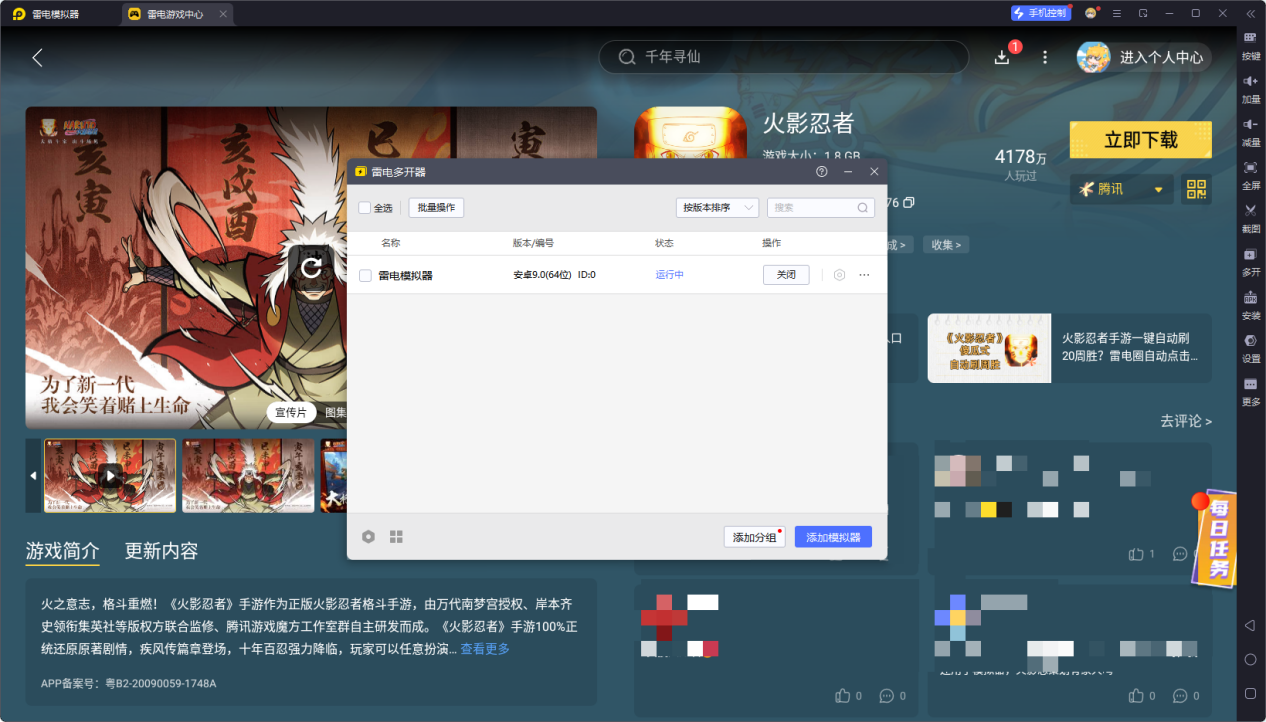
Task: Open settings gear for 雷电模拟器 row
Action: (840, 275)
